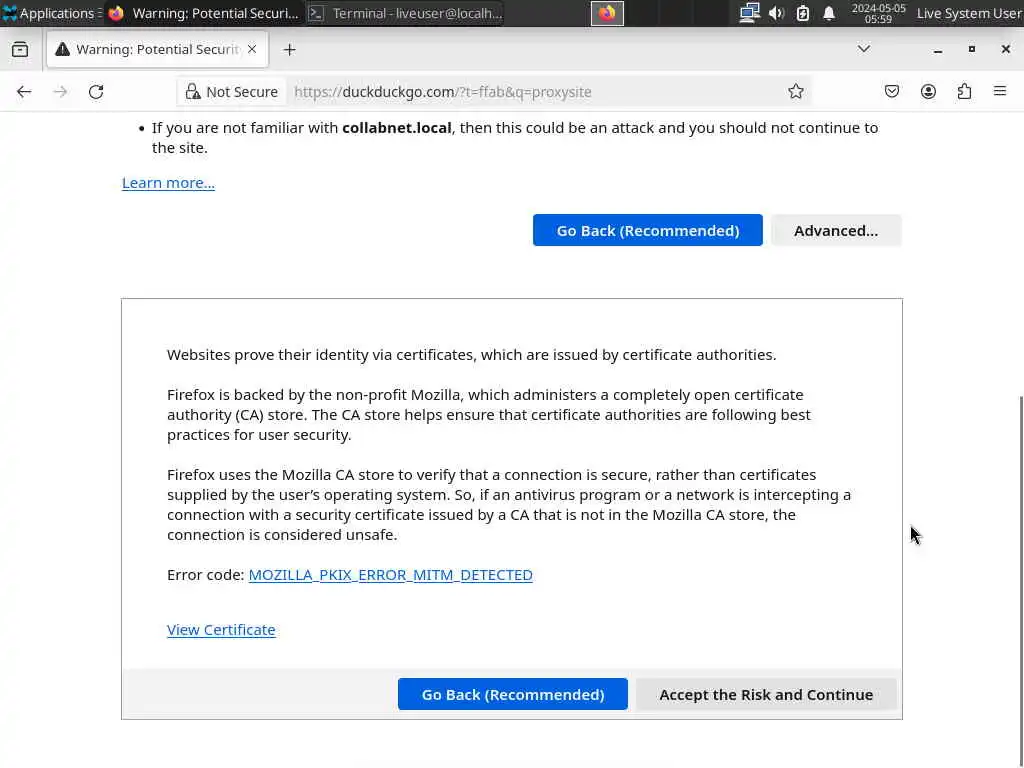Image resolution: width=1024 pixels, height=768 pixels.
Task: Open the Extensions puzzle icon
Action: (x=965, y=91)
